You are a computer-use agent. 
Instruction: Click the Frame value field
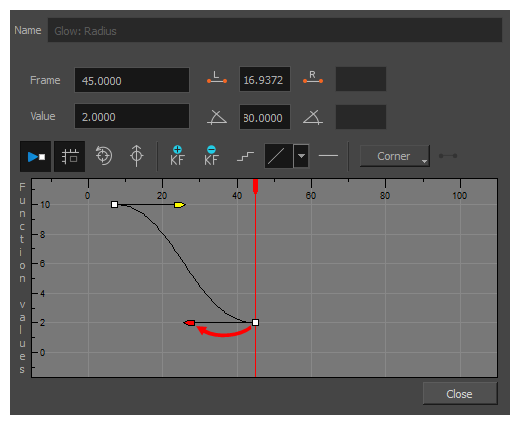click(x=132, y=80)
